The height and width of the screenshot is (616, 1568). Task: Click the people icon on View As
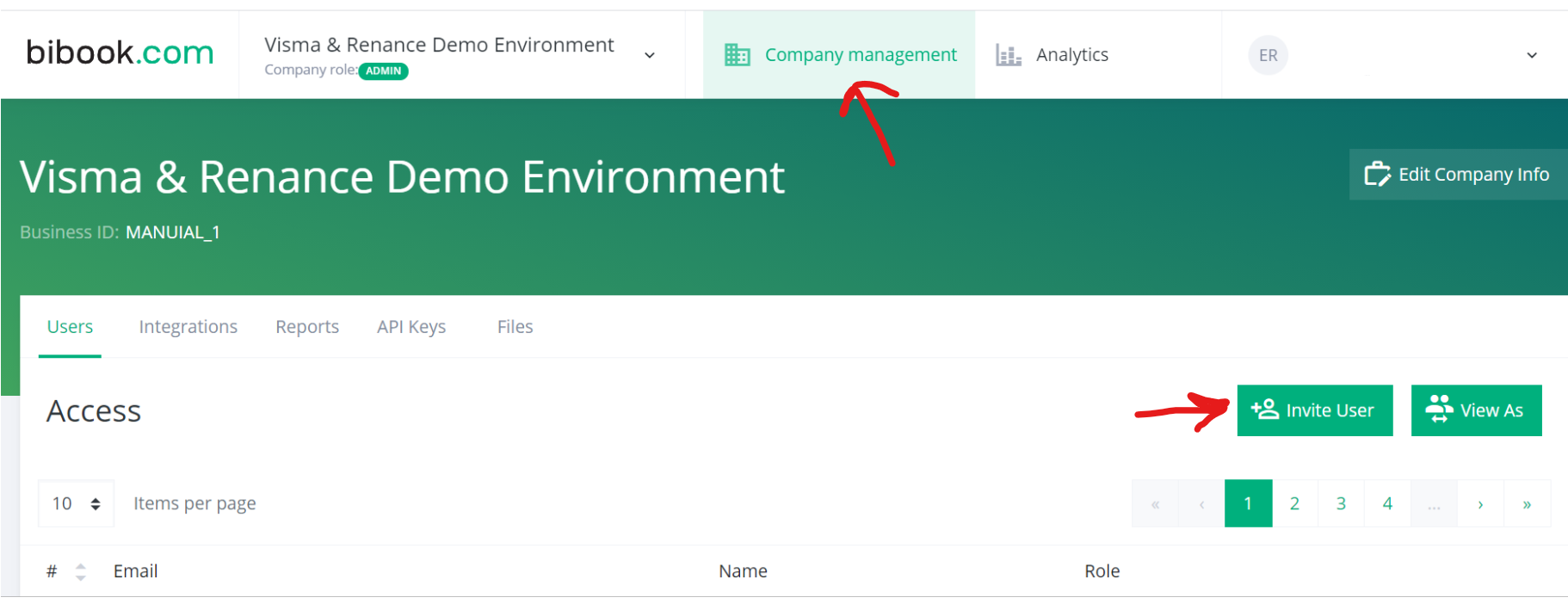coord(1439,410)
